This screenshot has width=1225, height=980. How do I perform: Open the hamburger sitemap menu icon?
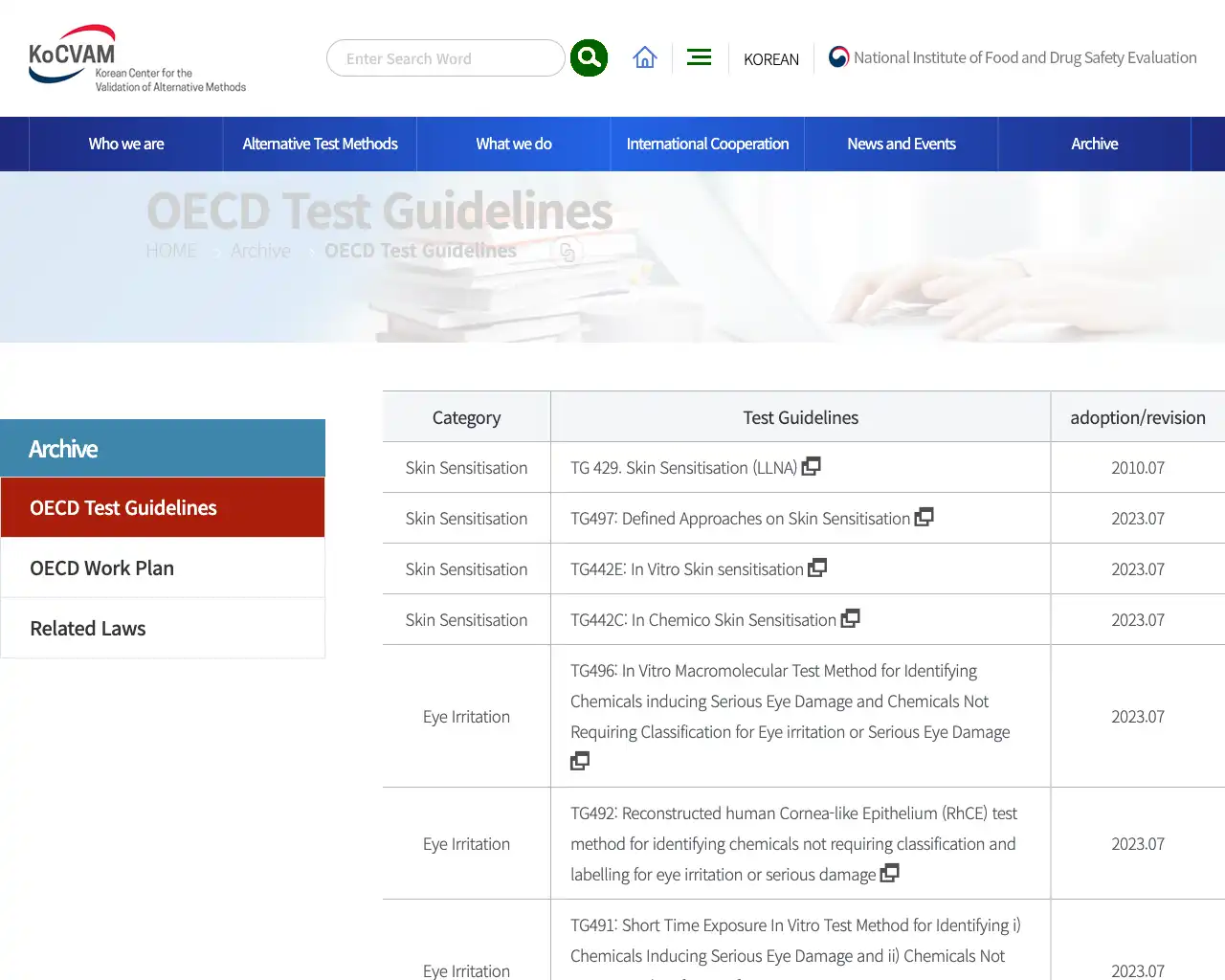pyautogui.click(x=700, y=57)
